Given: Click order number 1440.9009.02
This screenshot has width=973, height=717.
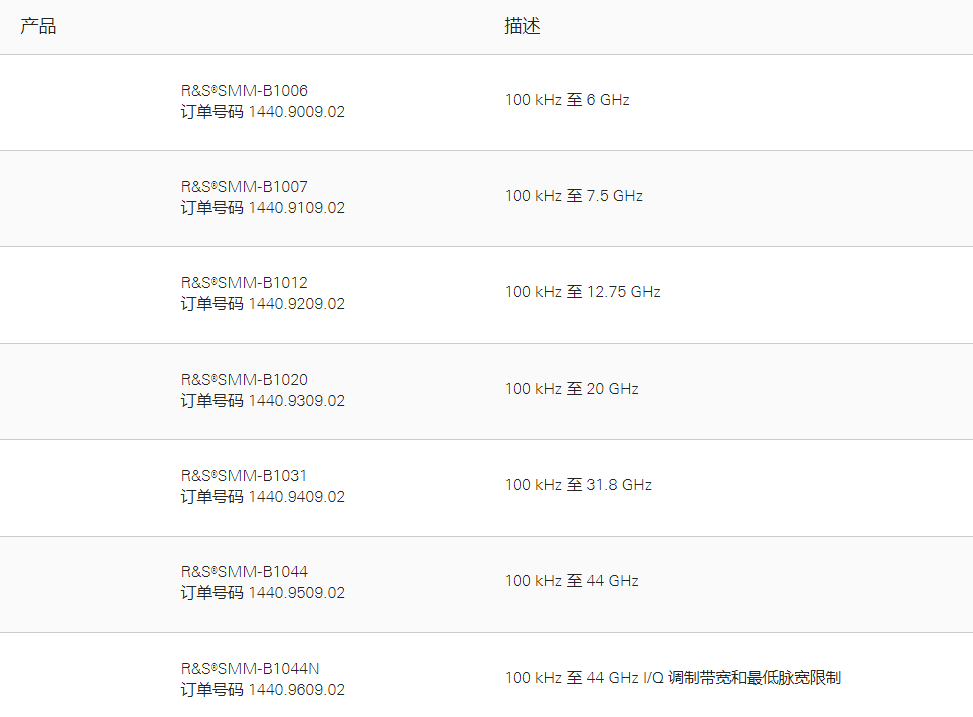Looking at the screenshot, I should pyautogui.click(x=296, y=112).
